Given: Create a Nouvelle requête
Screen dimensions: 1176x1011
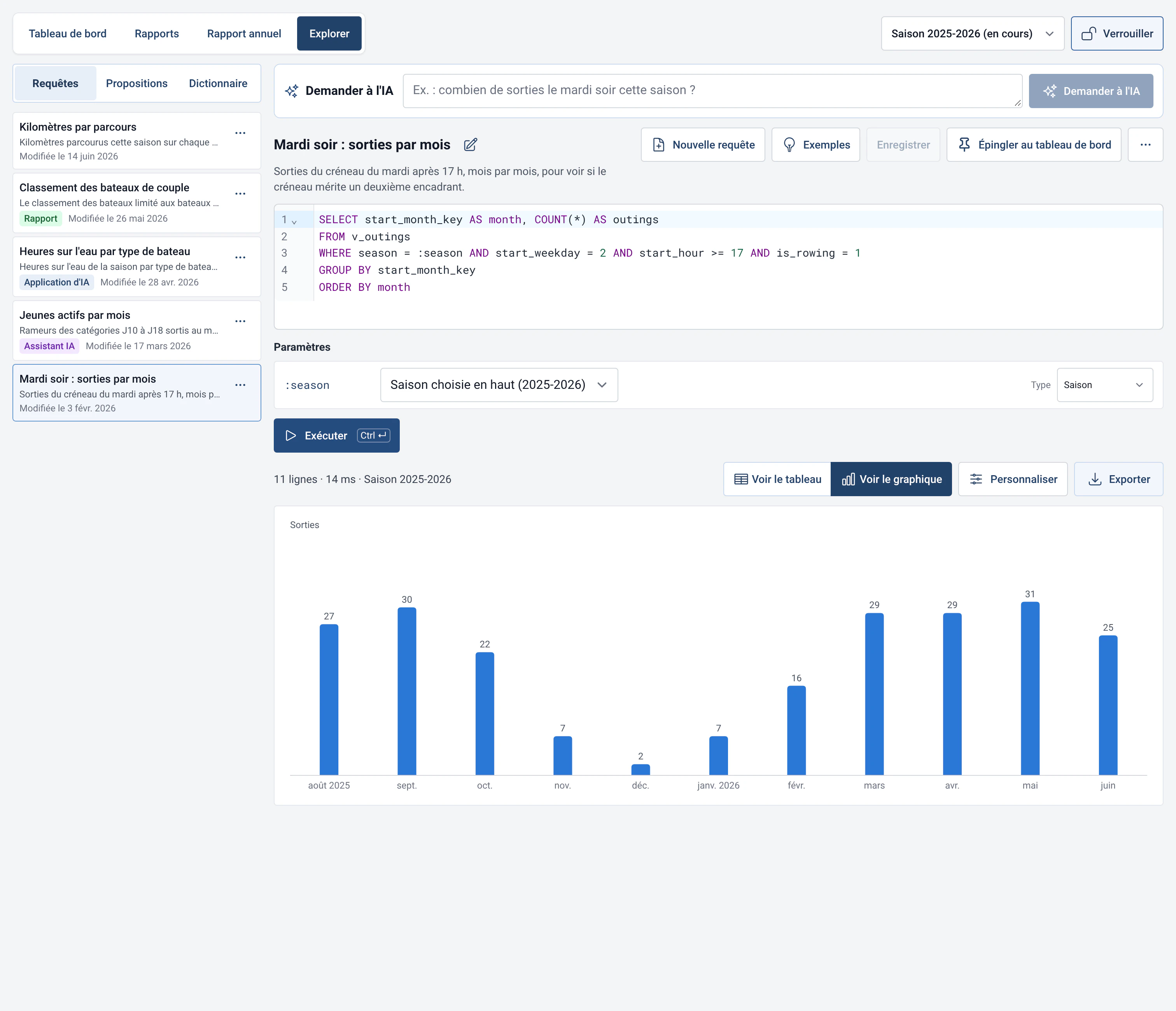Looking at the screenshot, I should tap(703, 145).
